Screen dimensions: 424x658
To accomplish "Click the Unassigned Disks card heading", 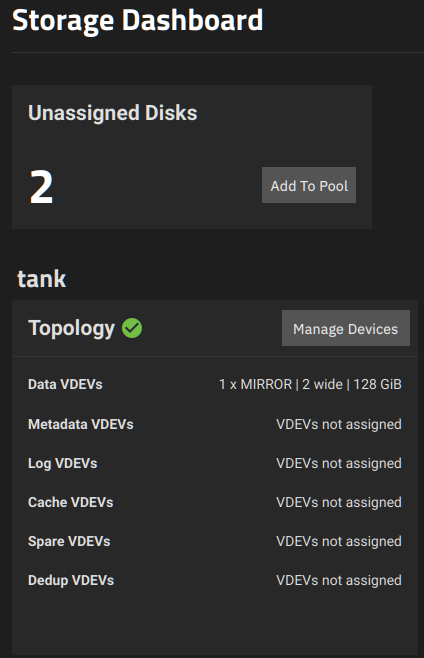I will pyautogui.click(x=113, y=113).
